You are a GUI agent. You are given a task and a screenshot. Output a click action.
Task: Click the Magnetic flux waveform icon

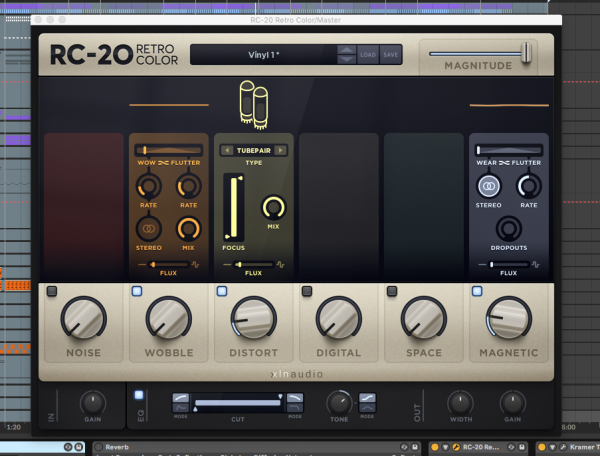[x=536, y=264]
